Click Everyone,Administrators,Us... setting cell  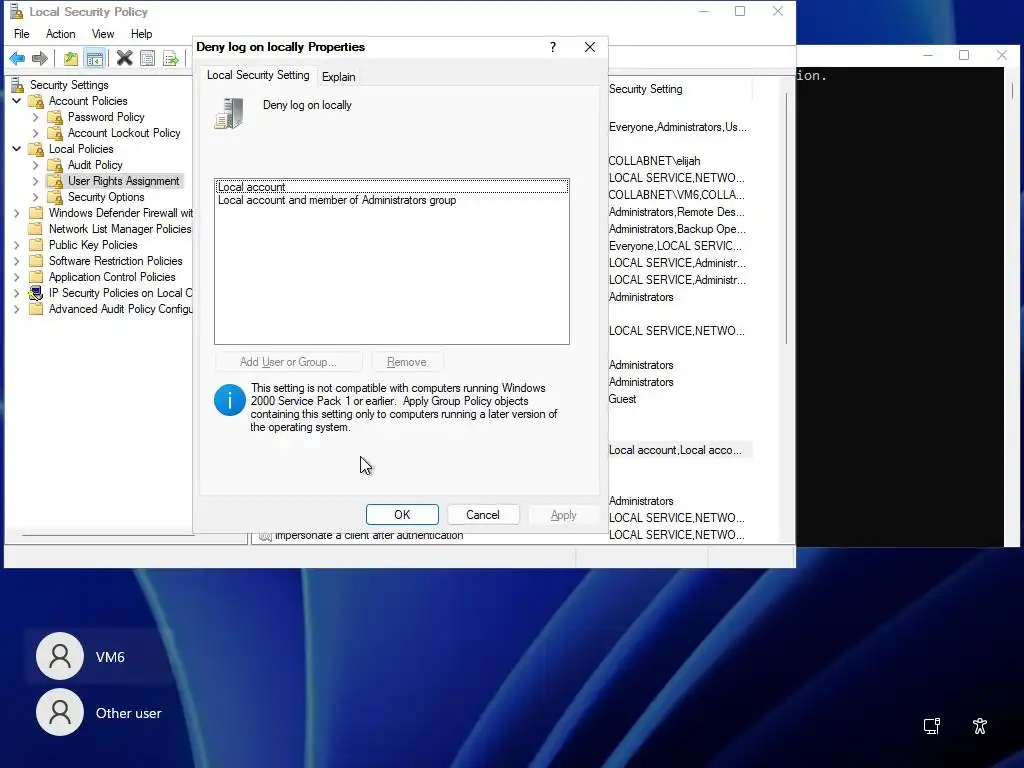(678, 127)
